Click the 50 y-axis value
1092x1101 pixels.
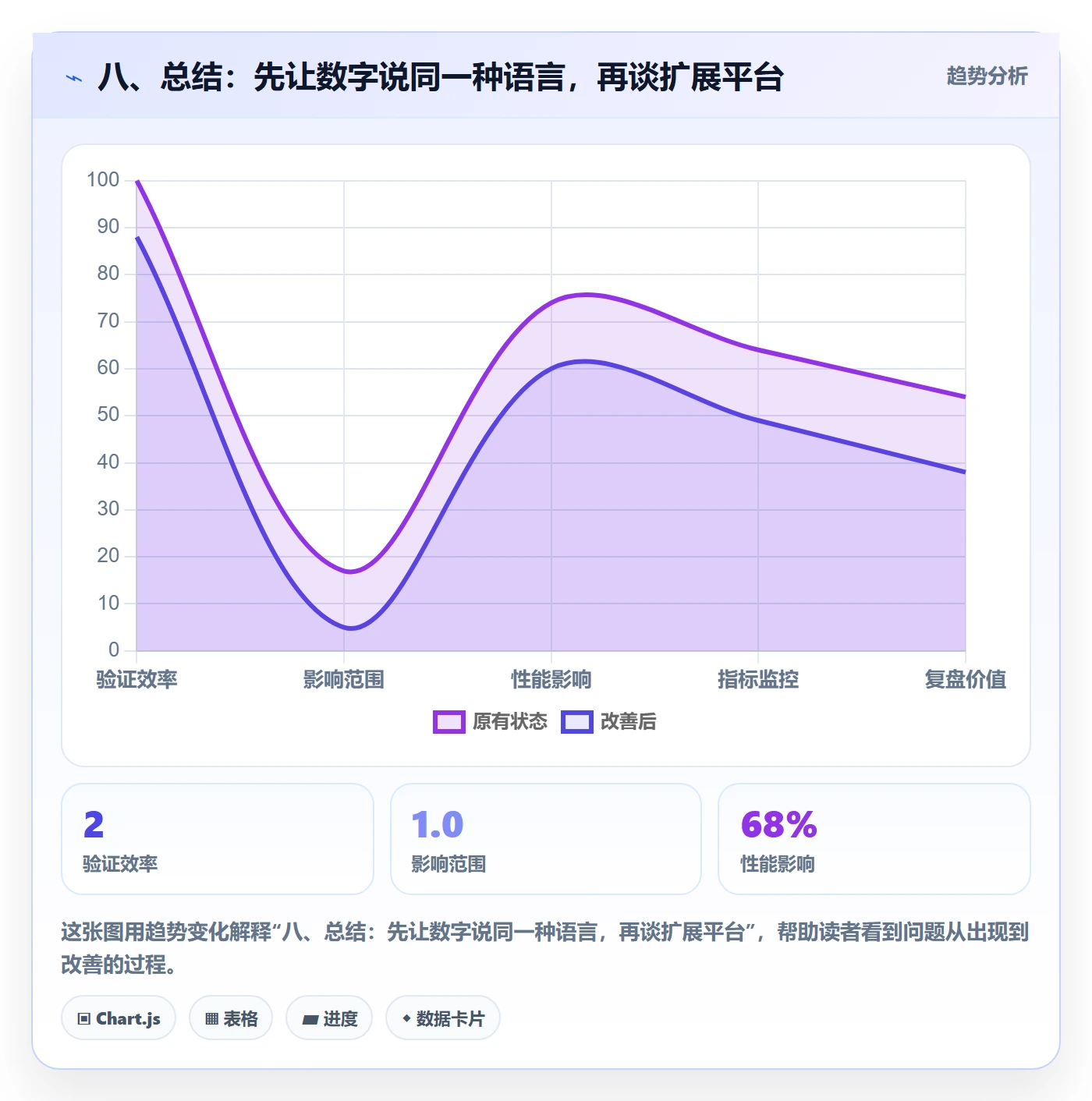108,415
